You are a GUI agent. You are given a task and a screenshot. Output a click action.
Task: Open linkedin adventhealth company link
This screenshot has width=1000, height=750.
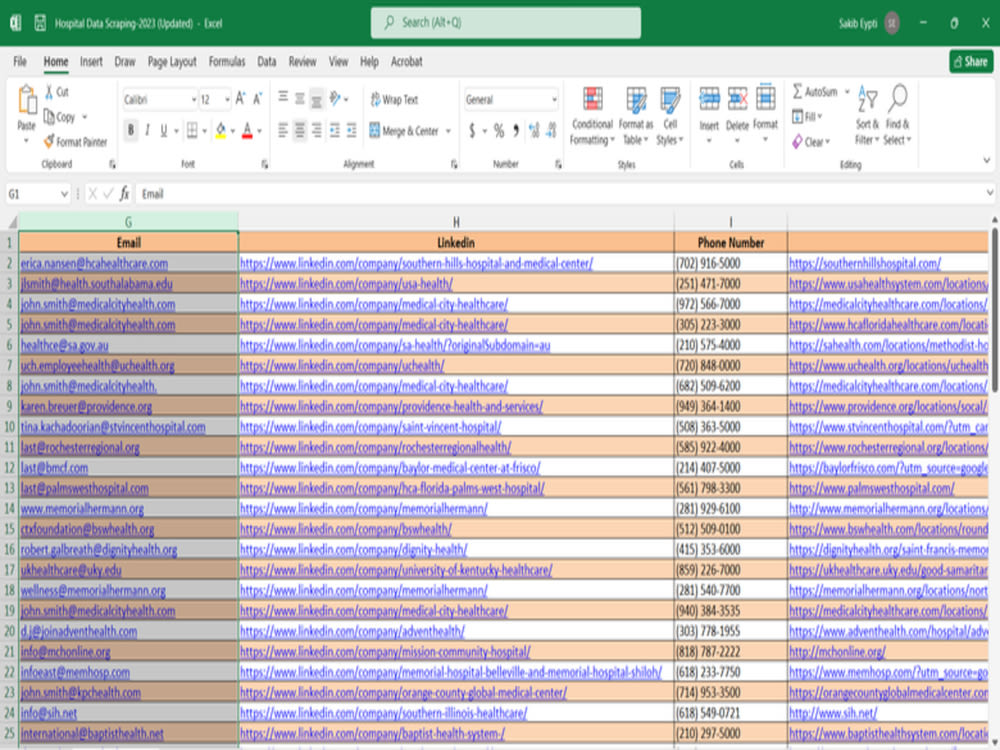point(352,631)
